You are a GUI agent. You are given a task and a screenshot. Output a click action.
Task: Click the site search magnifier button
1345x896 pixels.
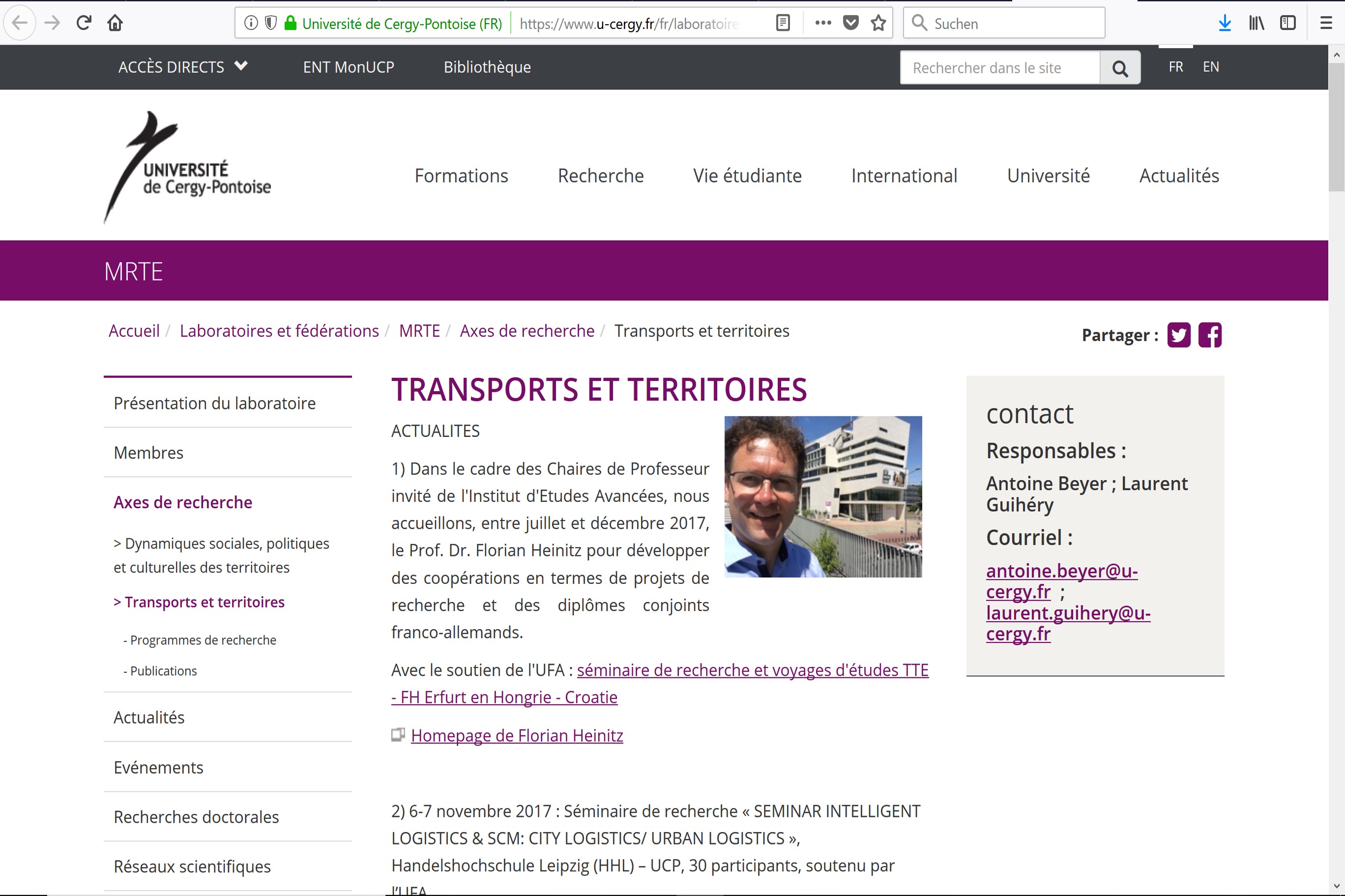point(1120,68)
